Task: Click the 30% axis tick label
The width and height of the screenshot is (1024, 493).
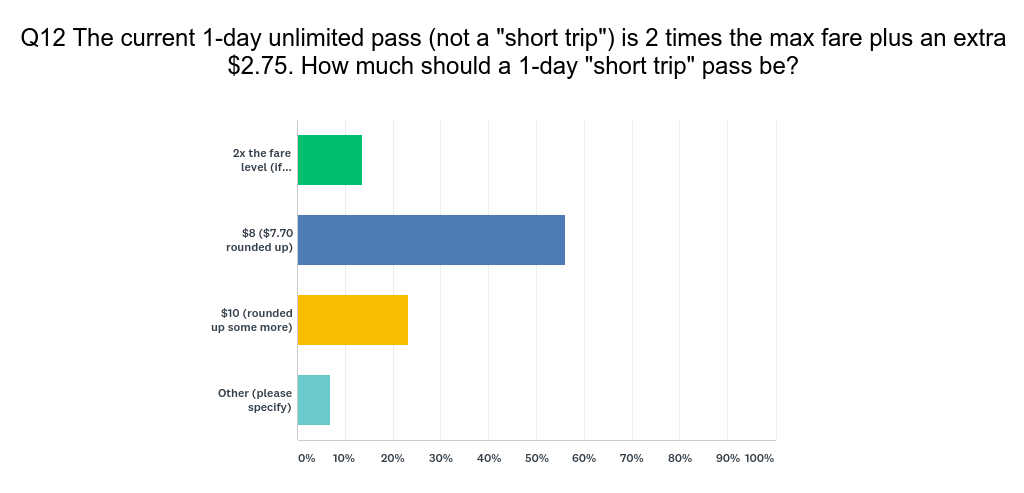Action: tap(441, 458)
